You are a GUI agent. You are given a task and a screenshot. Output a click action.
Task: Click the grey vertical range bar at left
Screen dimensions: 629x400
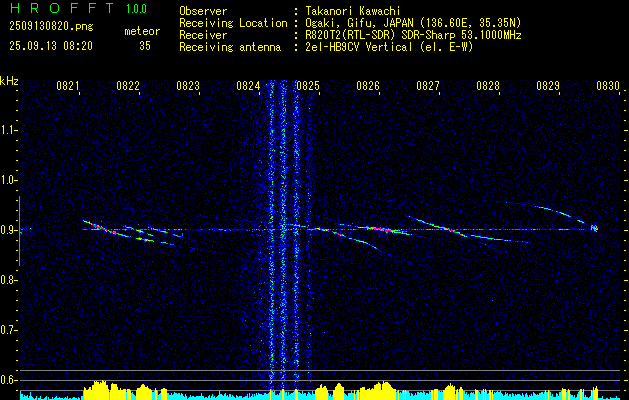point(19,231)
